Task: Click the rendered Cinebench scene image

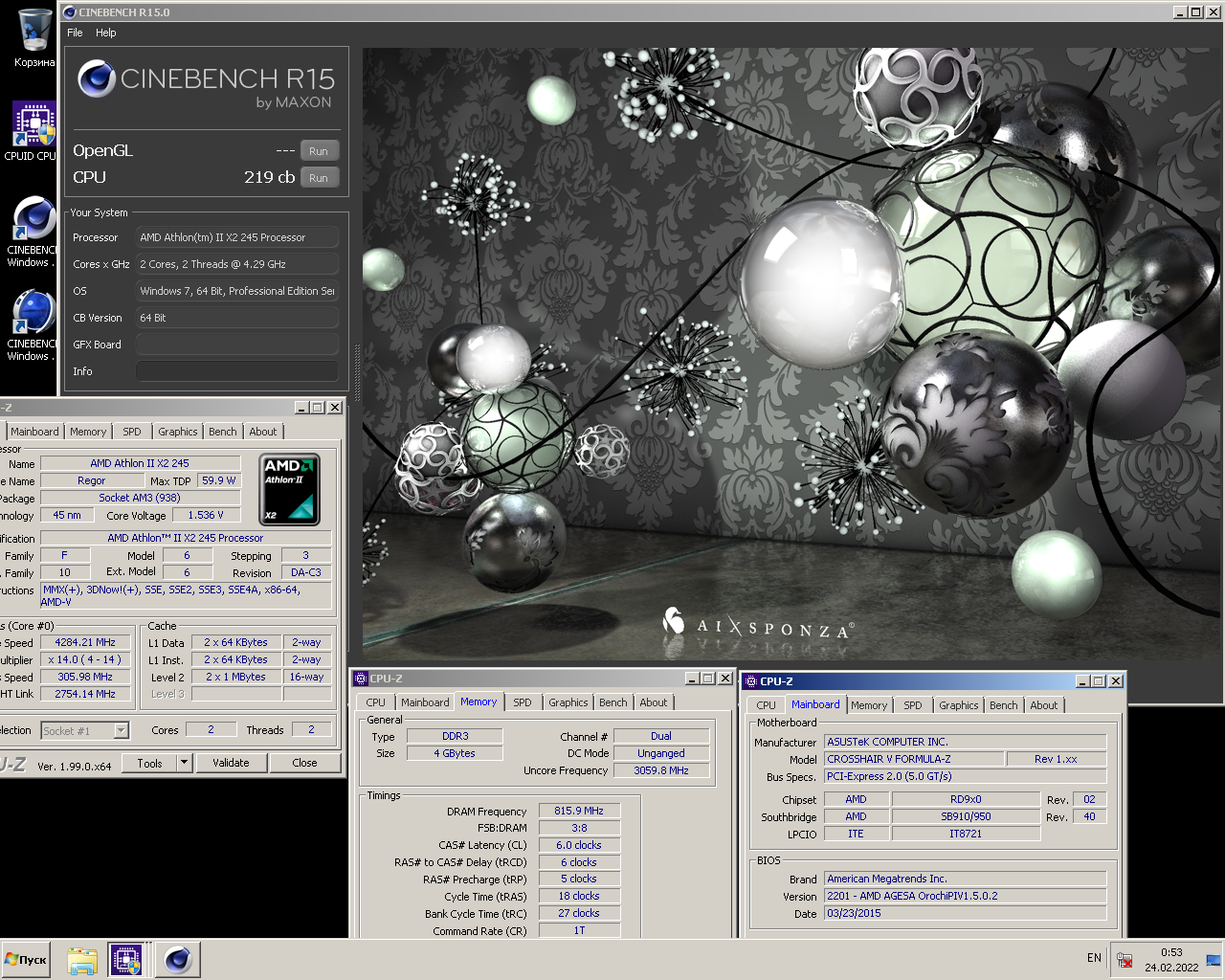Action: coord(792,354)
